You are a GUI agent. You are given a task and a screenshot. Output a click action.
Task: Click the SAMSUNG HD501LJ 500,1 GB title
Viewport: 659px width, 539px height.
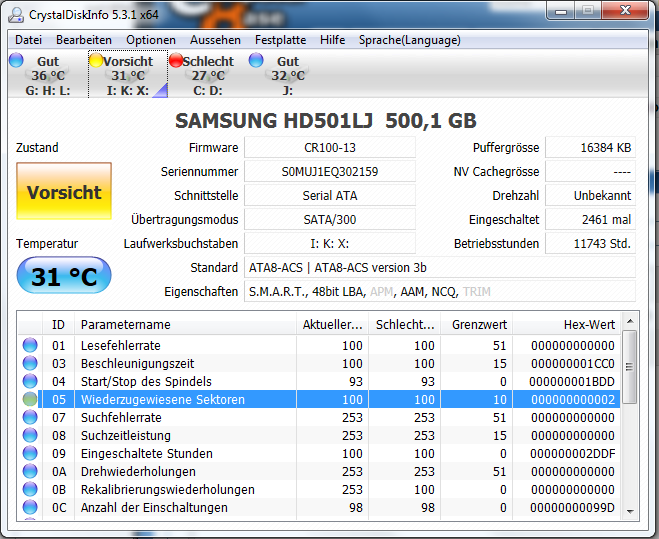[x=326, y=121]
